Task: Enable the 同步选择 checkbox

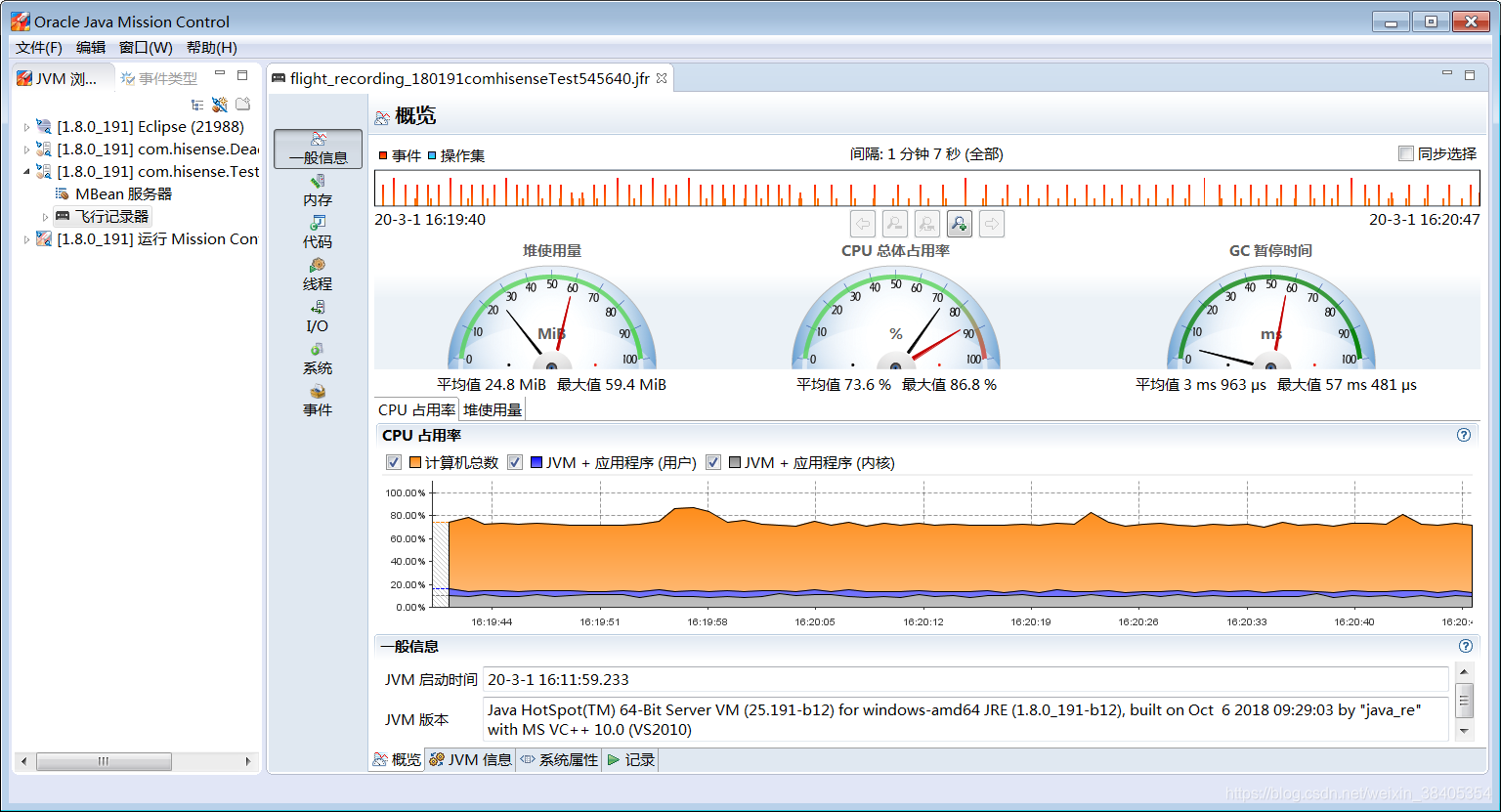Action: coord(1406,153)
